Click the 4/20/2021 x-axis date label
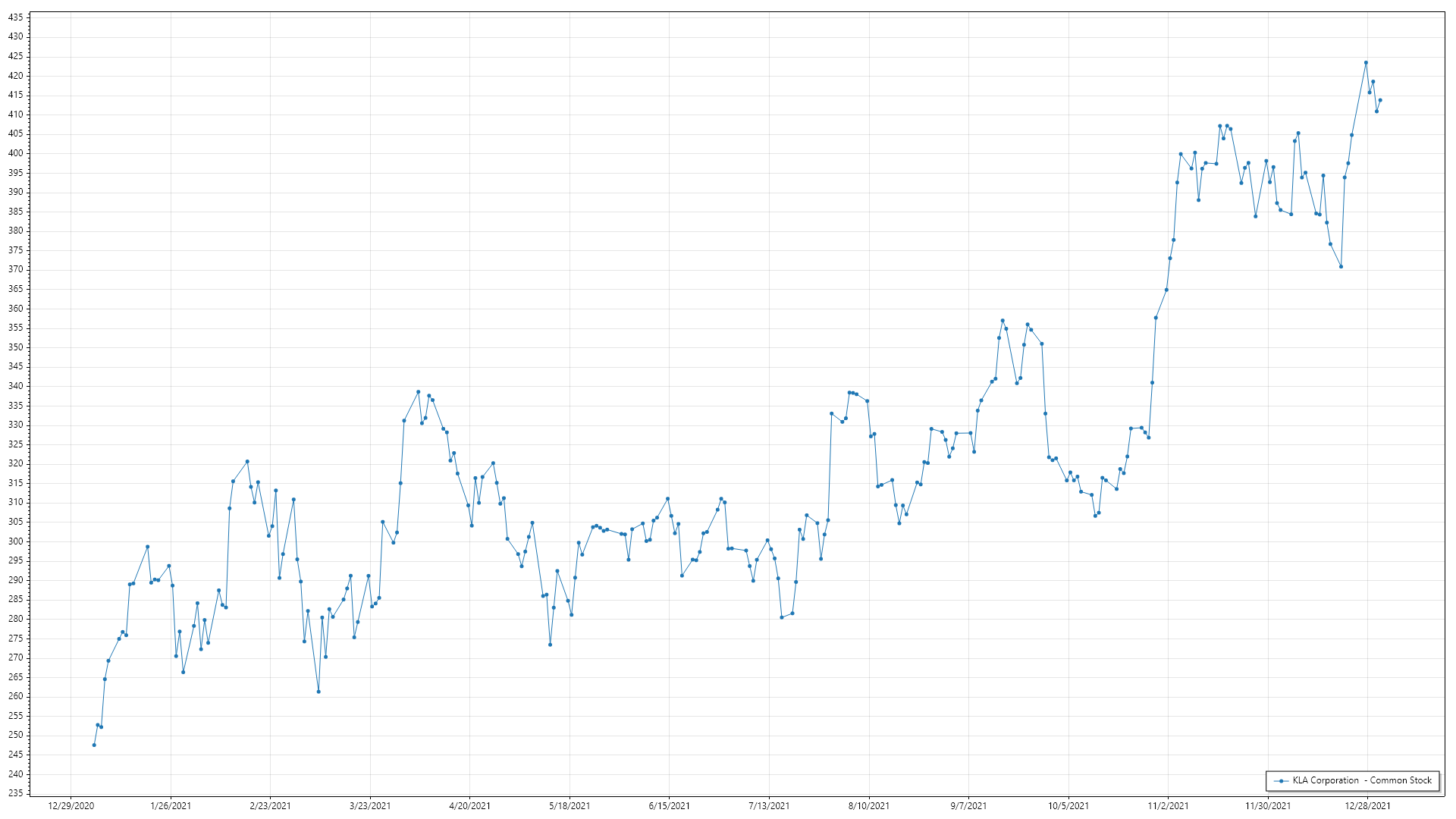 point(469,806)
